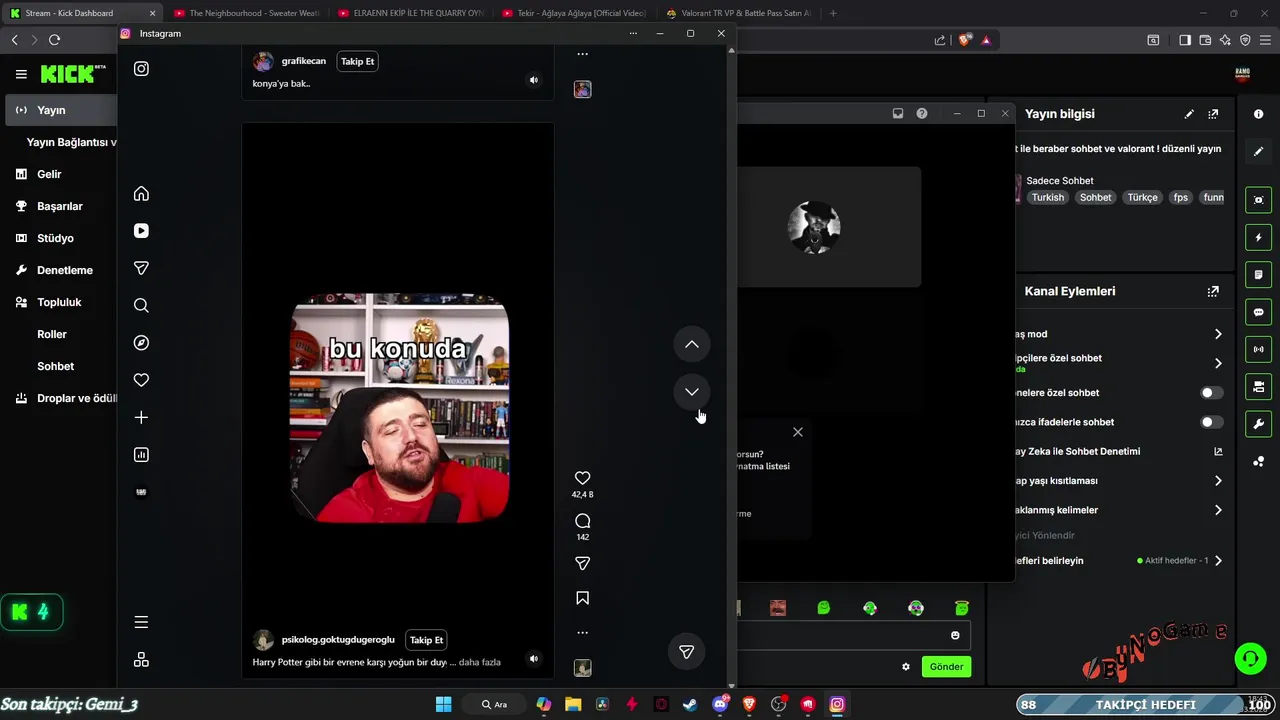The width and height of the screenshot is (1280, 720).
Task: Like the psikolog.goktugdugeroglu reel
Action: pos(582,478)
